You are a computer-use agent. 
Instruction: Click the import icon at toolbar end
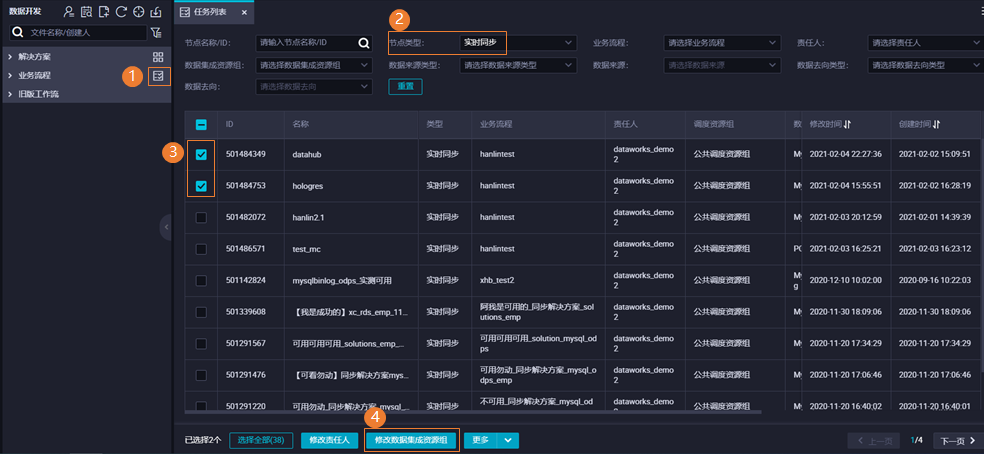(156, 12)
